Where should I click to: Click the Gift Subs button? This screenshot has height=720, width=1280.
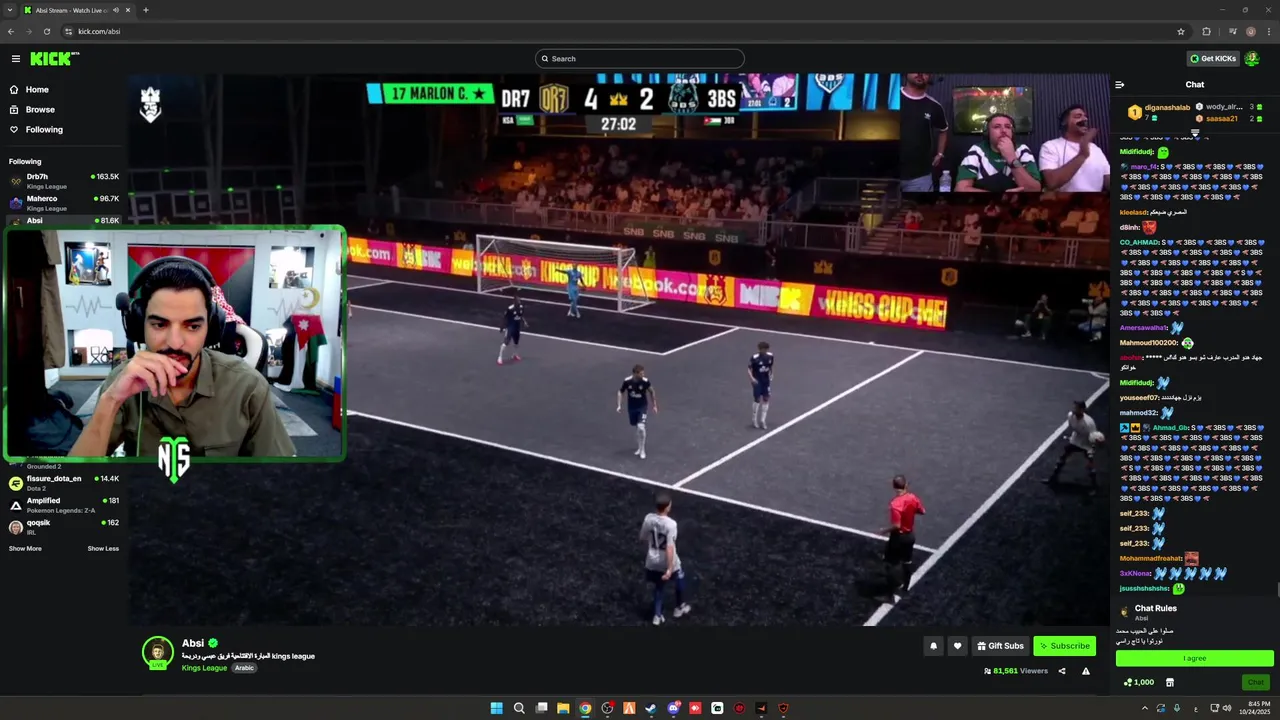(1000, 646)
